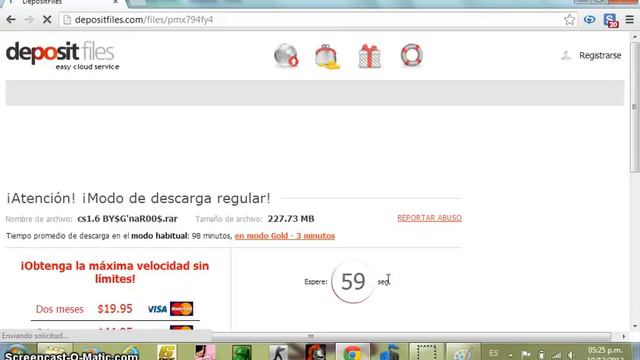Open the Chrome menu hamburger icon
The image size is (640, 360).
coord(630,20)
